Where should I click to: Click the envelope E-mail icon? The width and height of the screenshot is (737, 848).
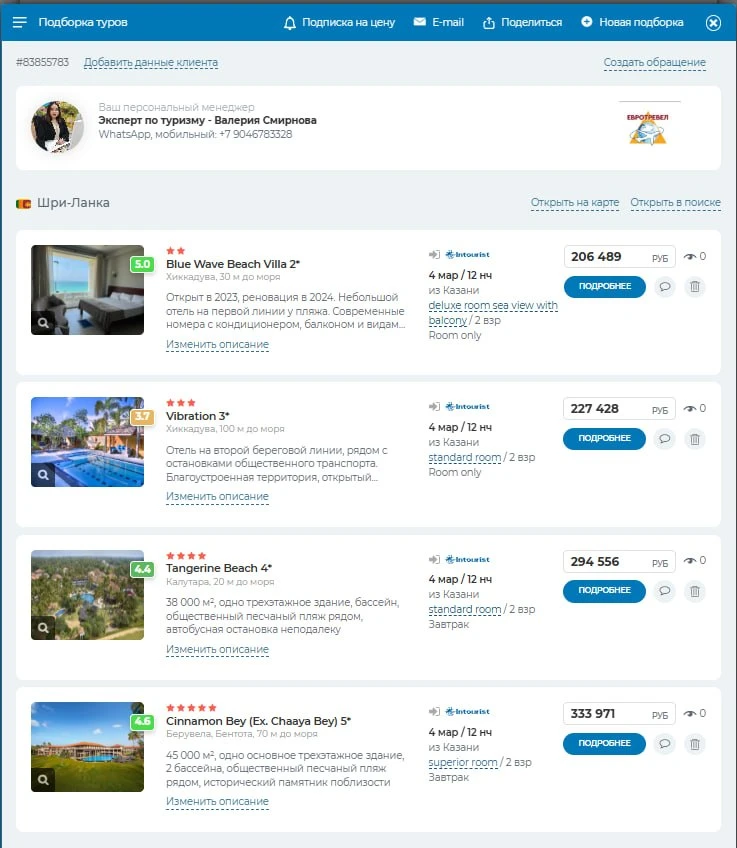coord(420,22)
